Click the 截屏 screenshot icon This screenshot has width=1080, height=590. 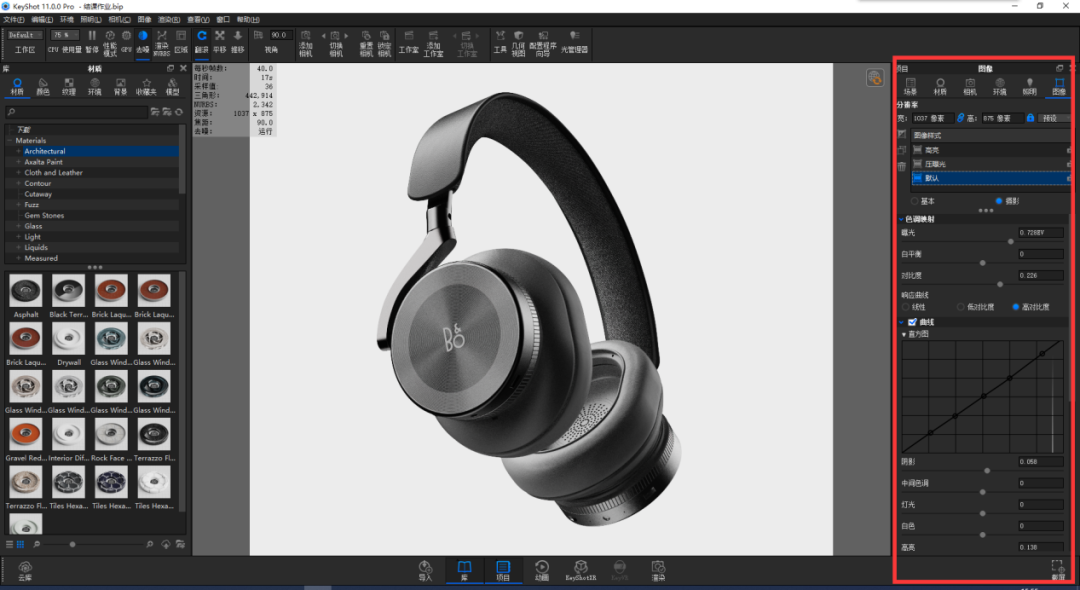click(x=1057, y=569)
